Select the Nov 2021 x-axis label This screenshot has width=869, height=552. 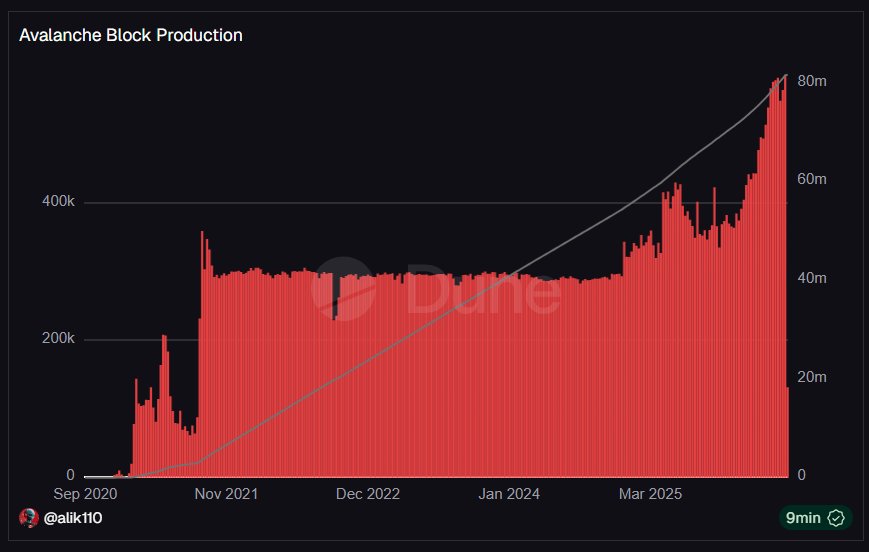point(227,494)
